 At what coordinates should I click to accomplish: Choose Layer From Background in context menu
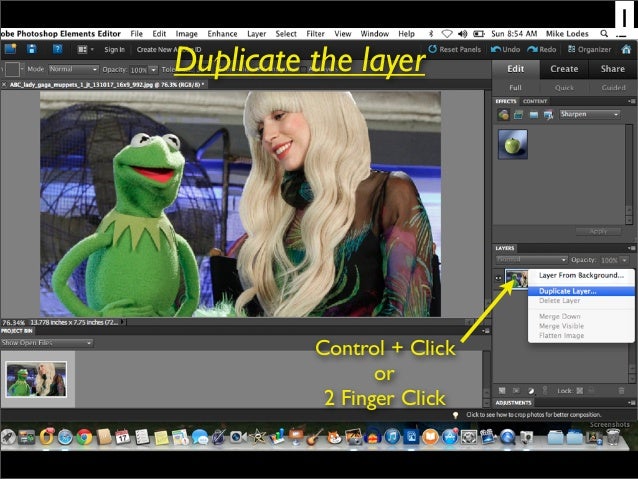point(581,275)
